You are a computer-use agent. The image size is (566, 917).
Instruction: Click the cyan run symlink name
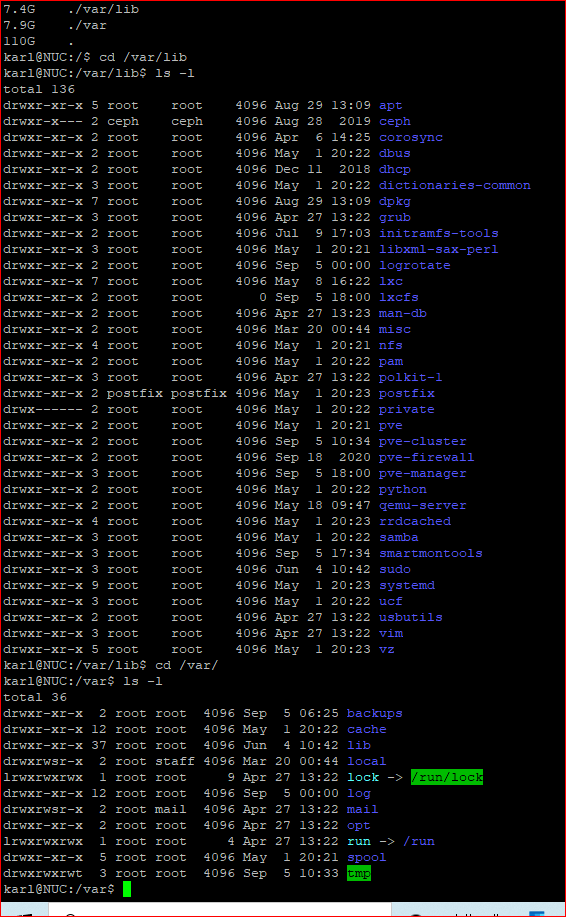(358, 842)
